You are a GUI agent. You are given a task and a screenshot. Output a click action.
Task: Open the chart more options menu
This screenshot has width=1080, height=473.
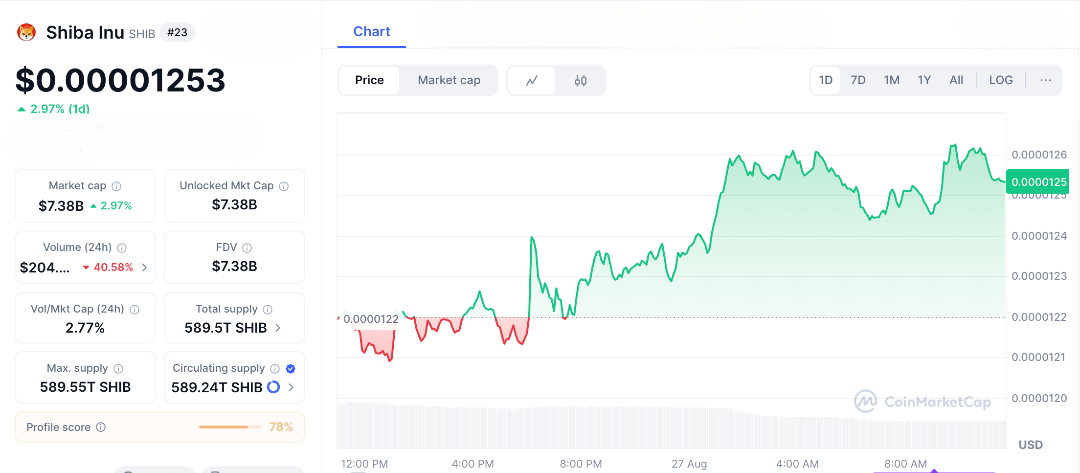pos(1045,80)
